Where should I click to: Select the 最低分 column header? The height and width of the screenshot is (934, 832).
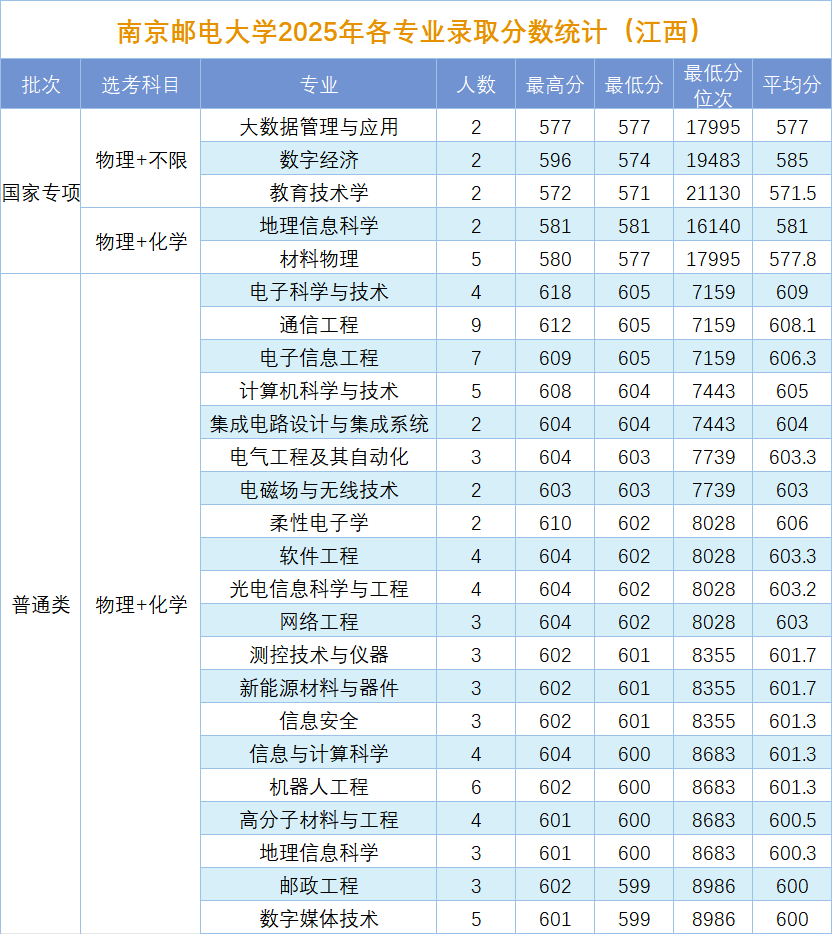click(634, 85)
